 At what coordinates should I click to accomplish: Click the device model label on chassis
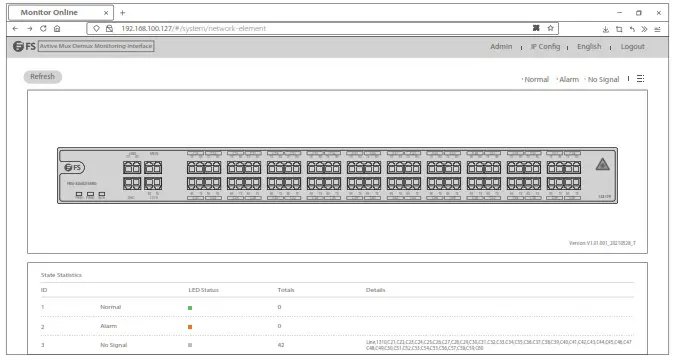point(82,184)
